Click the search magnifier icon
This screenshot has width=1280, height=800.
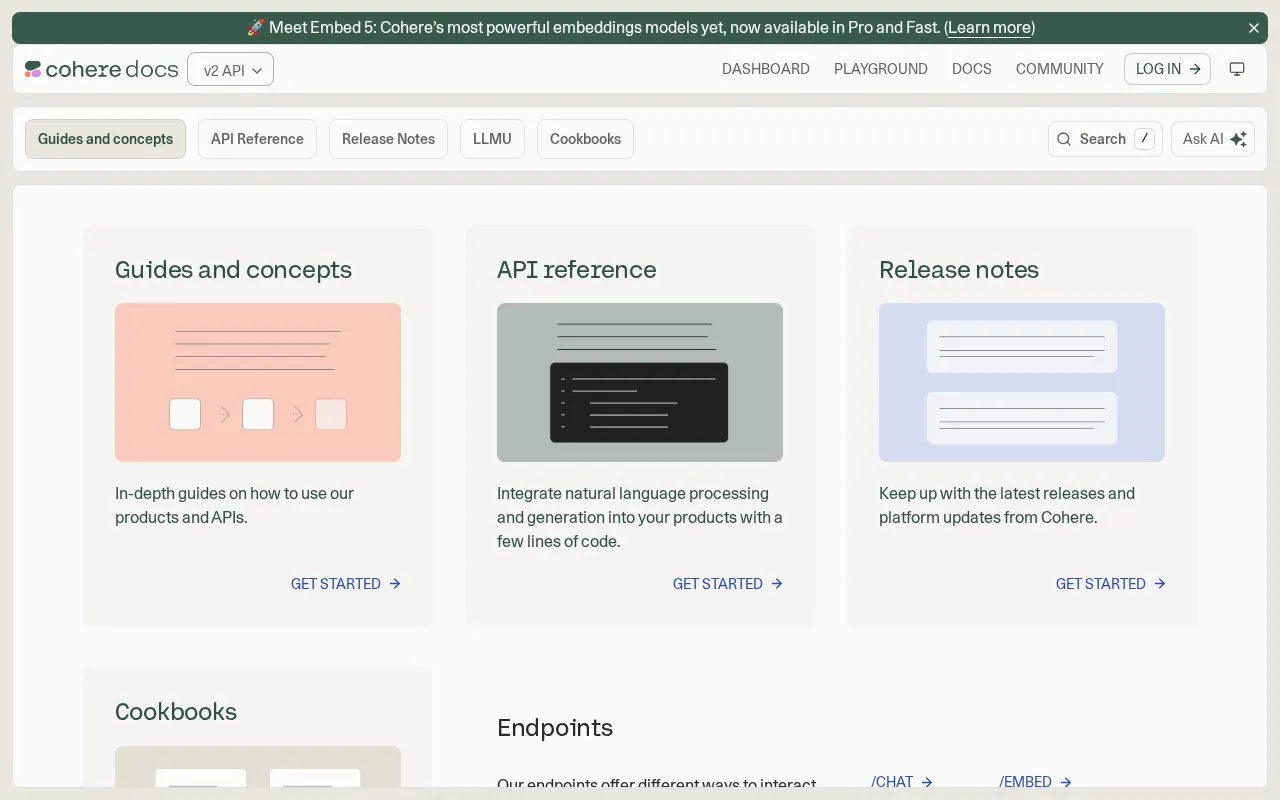coord(1064,139)
